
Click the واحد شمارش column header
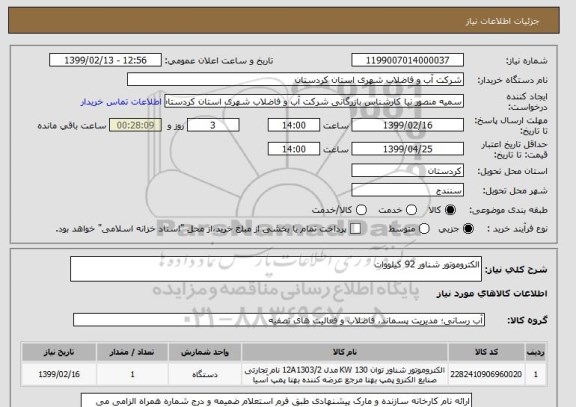205,352
